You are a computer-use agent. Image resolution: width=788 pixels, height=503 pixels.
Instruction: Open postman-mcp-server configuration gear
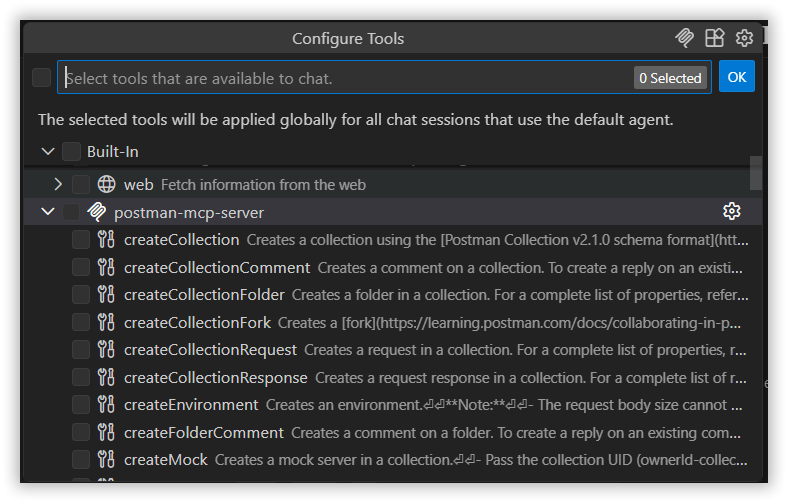pos(731,211)
